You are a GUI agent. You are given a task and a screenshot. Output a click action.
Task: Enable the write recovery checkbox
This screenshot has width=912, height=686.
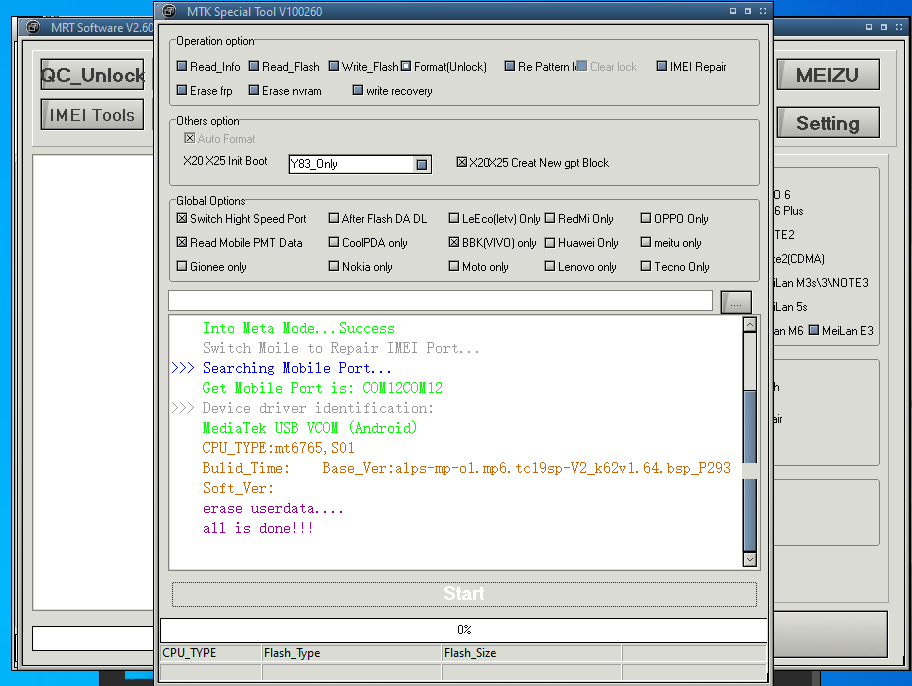pos(358,90)
